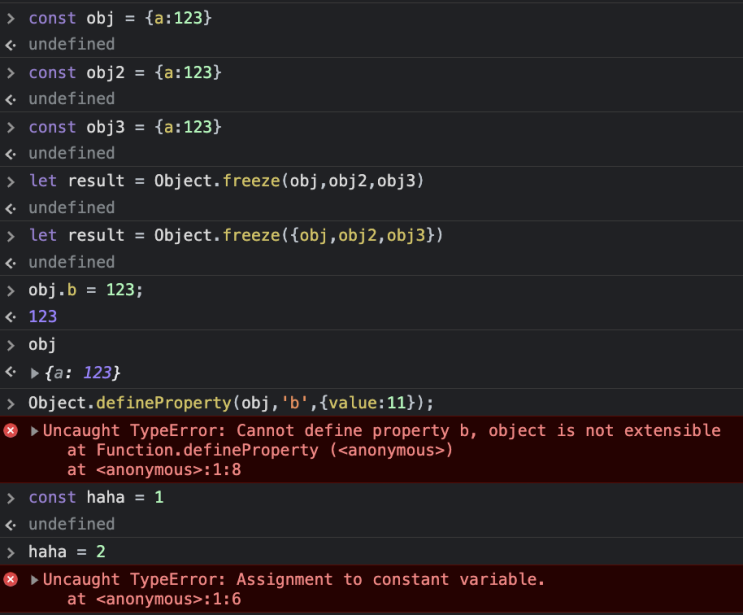Click the 'haha = 2' input line

click(x=67, y=552)
